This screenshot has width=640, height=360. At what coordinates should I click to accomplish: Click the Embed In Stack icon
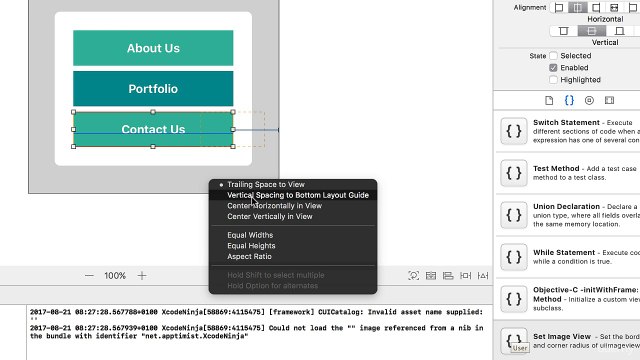(x=431, y=276)
